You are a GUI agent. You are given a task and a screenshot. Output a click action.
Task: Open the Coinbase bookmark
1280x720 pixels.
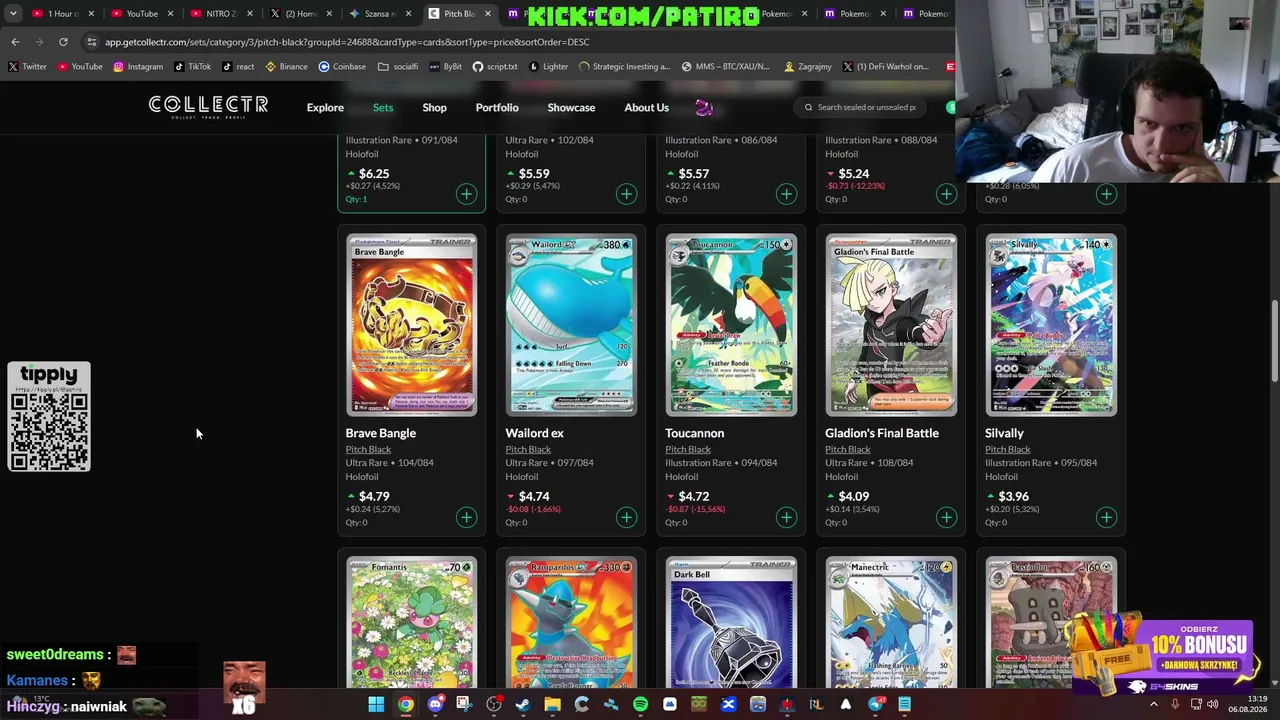point(342,67)
